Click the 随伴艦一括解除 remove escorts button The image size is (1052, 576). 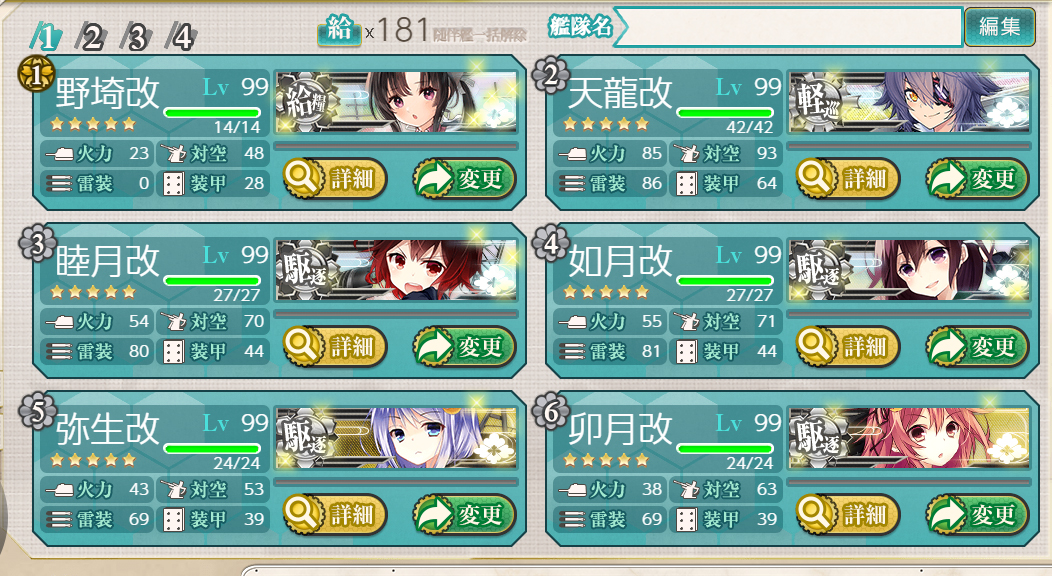[480, 35]
